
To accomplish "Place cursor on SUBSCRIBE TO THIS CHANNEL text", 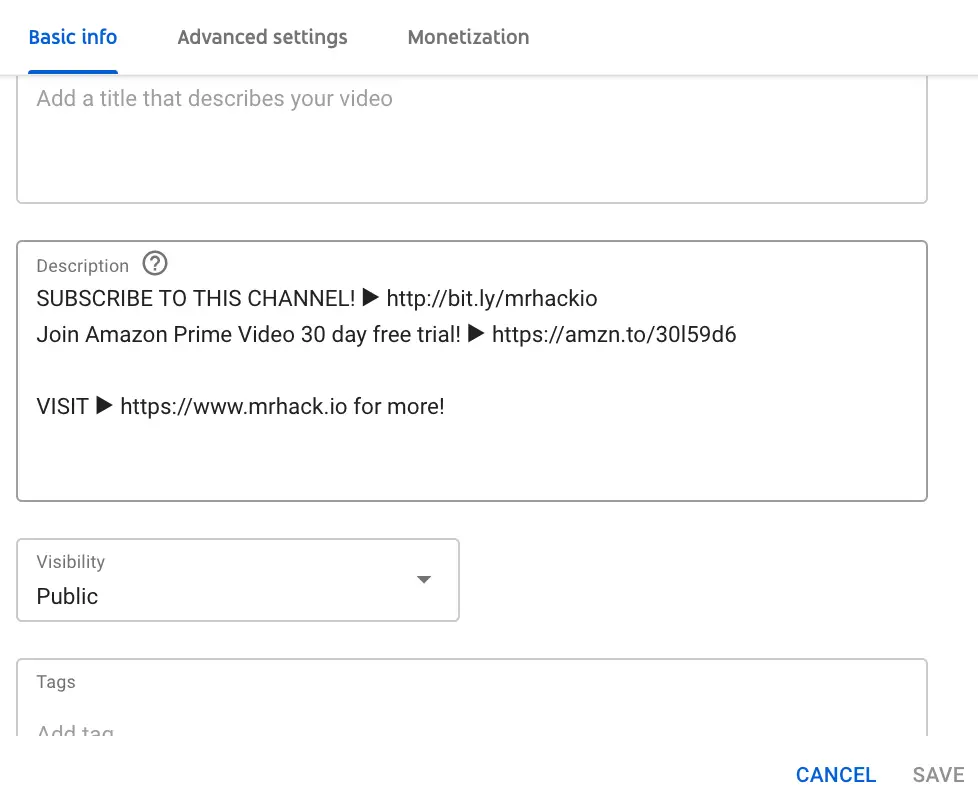I will (195, 298).
